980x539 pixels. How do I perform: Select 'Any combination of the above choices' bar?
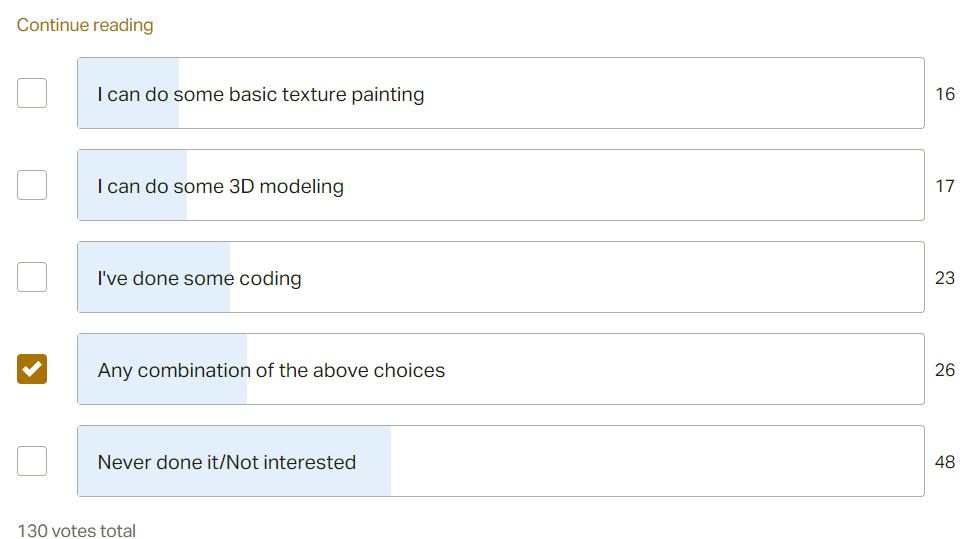pyautogui.click(x=501, y=369)
